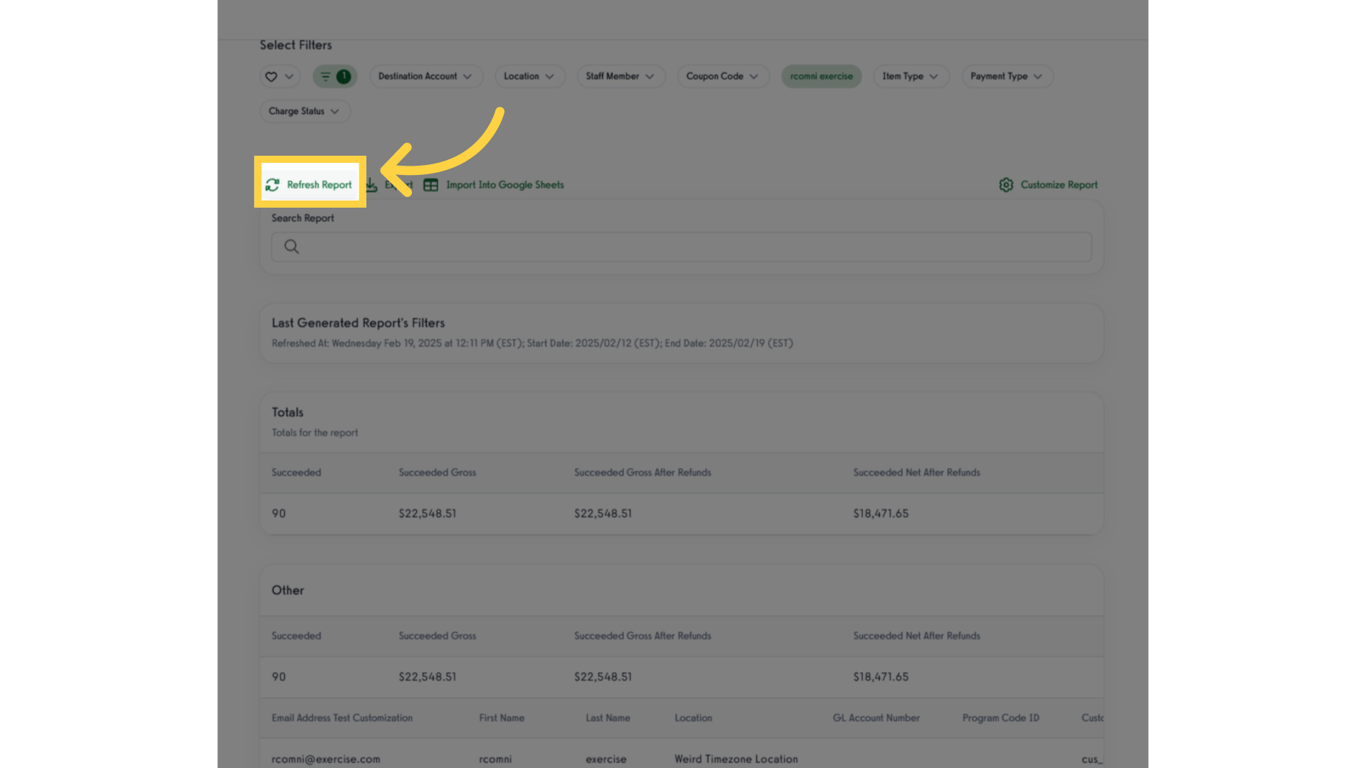Click the First Name column header
The height and width of the screenshot is (768, 1366).
501,718
